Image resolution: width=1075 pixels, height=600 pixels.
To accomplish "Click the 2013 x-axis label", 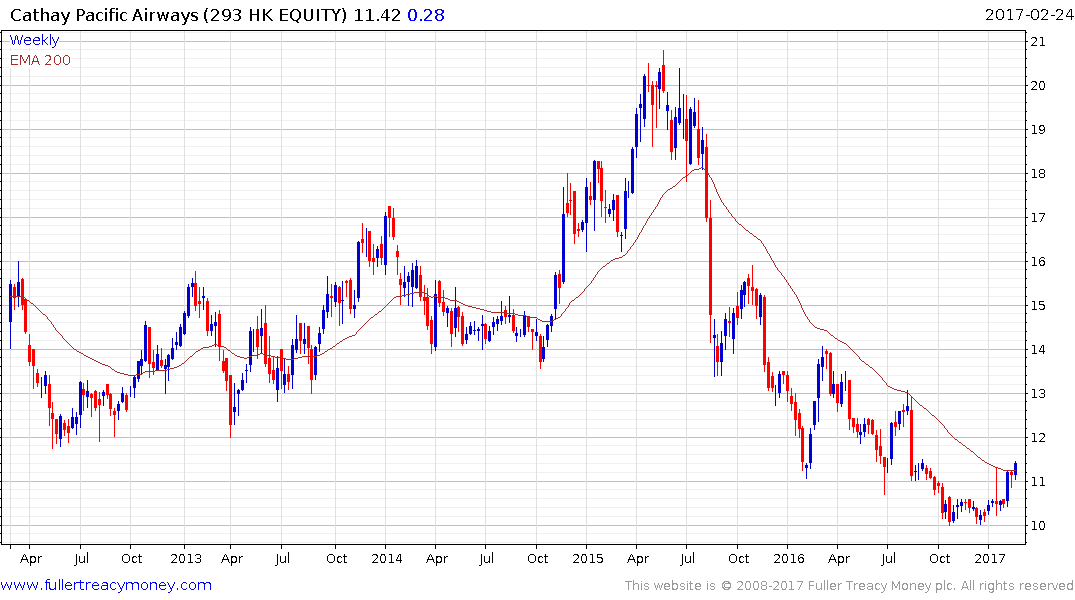I will point(186,558).
